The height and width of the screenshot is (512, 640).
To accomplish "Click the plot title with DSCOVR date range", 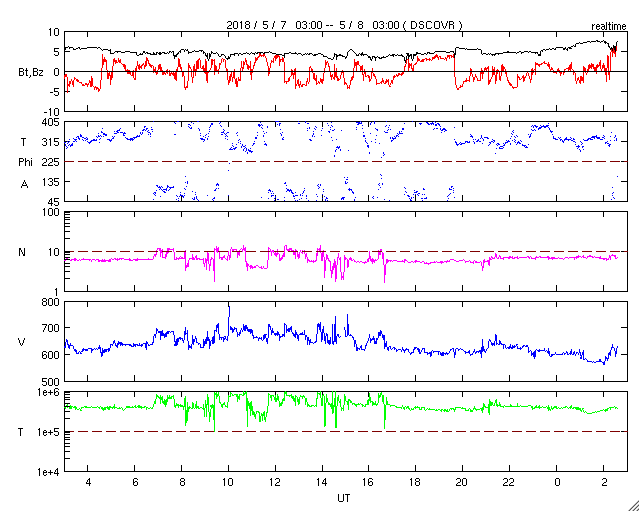I will point(344,25).
